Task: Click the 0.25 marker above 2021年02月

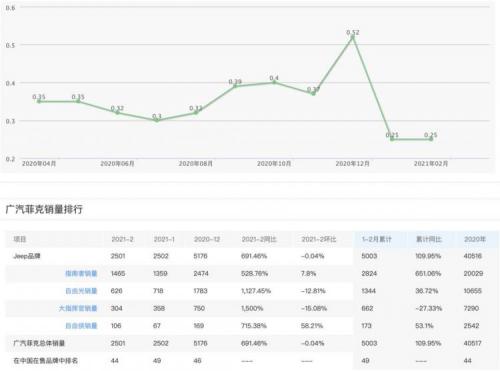Action: coord(431,139)
